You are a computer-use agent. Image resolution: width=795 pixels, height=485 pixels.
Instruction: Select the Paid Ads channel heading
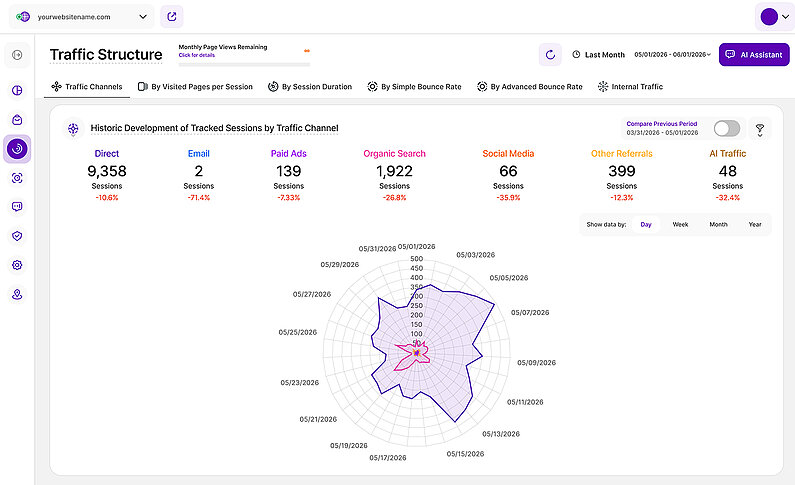[288, 154]
